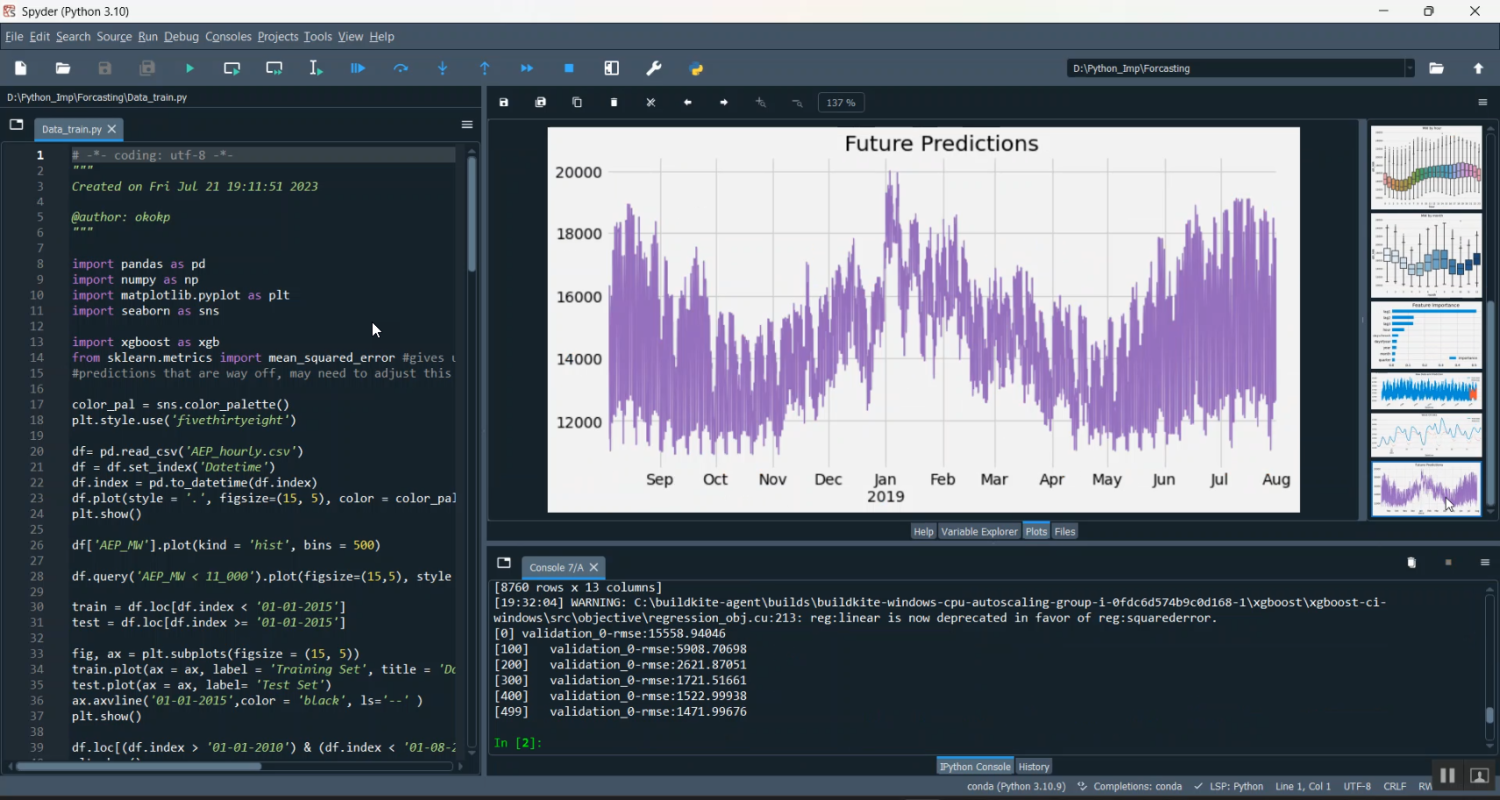1500x800 pixels.
Task: Open the Console 7/A options menu
Action: [x=1484, y=562]
